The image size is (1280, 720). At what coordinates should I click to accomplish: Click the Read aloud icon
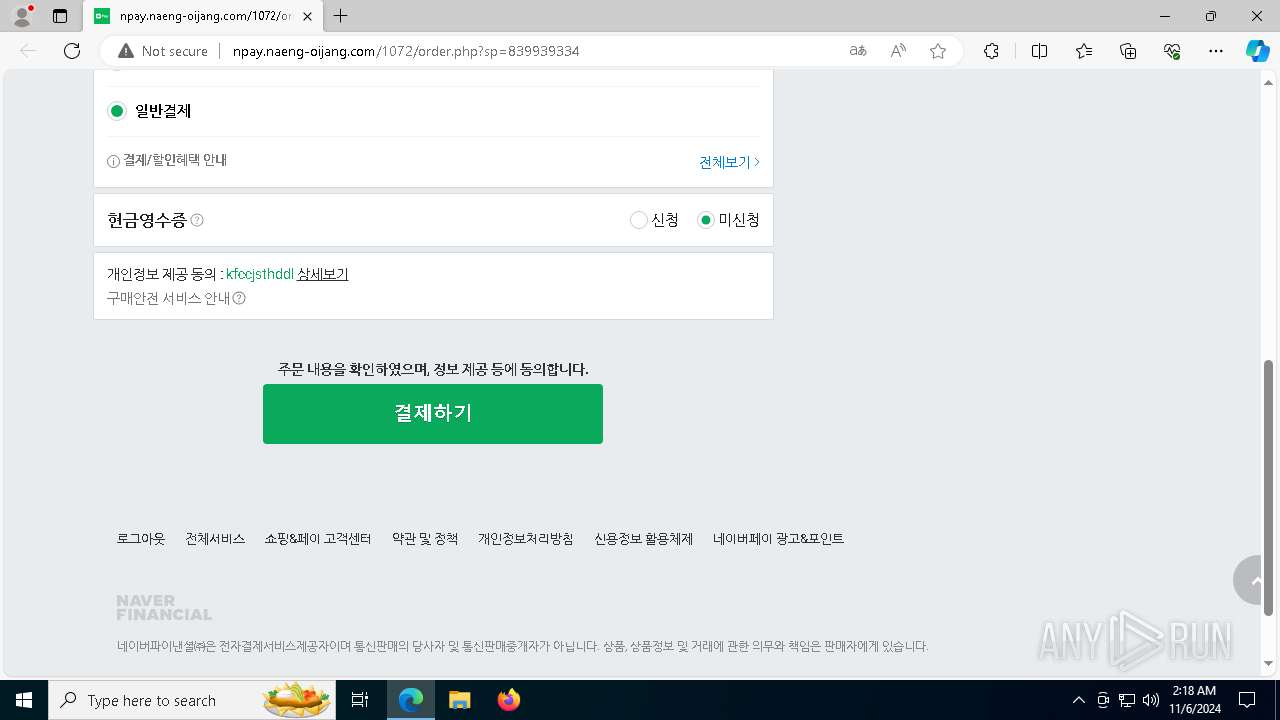898,51
